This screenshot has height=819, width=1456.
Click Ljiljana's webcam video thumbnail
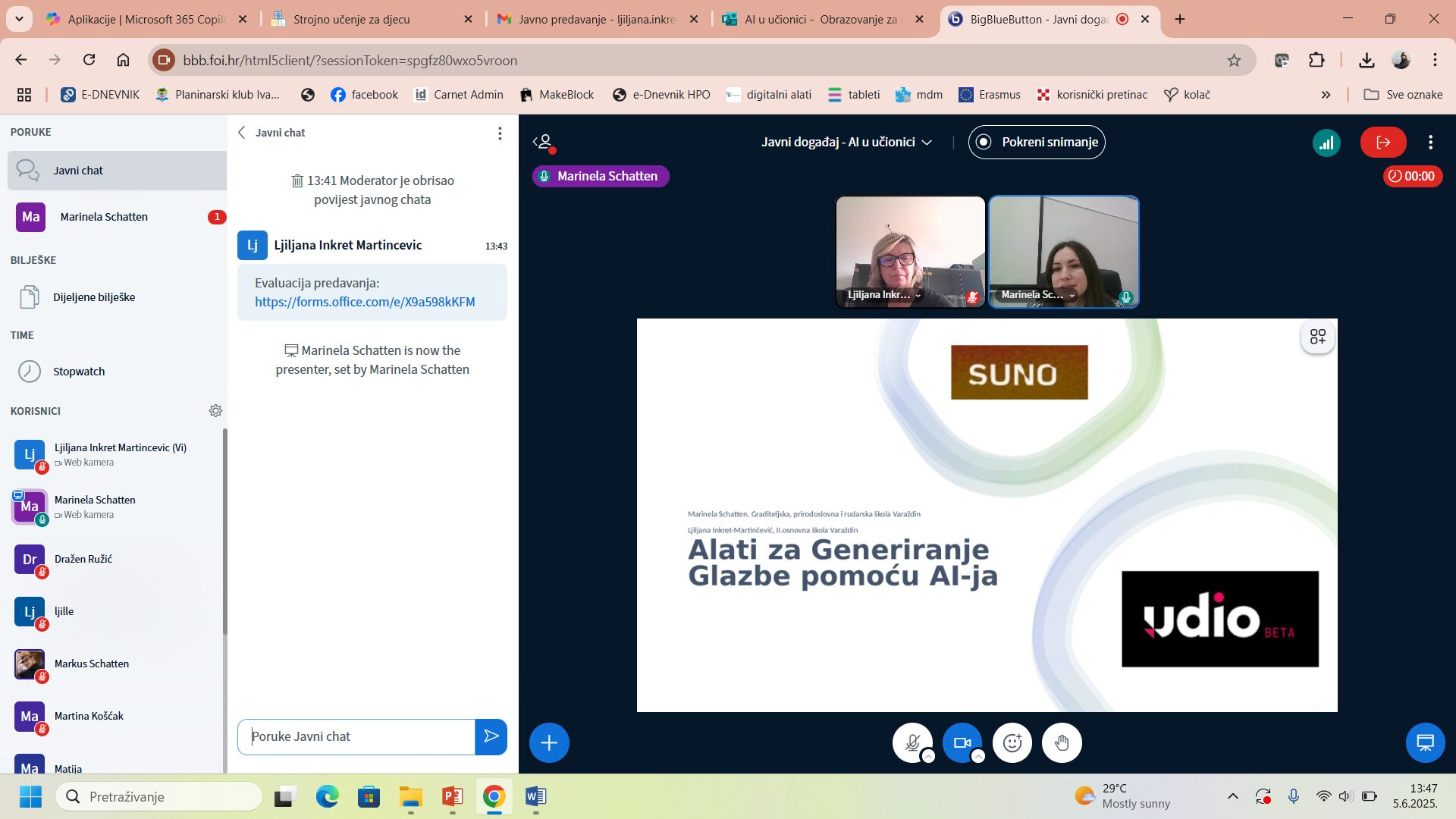click(x=910, y=252)
